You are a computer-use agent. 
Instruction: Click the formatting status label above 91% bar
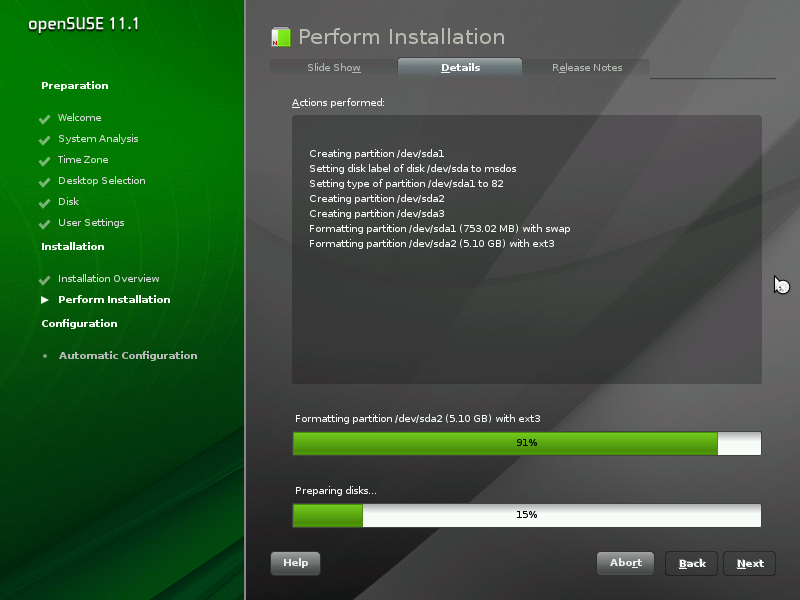click(x=417, y=419)
